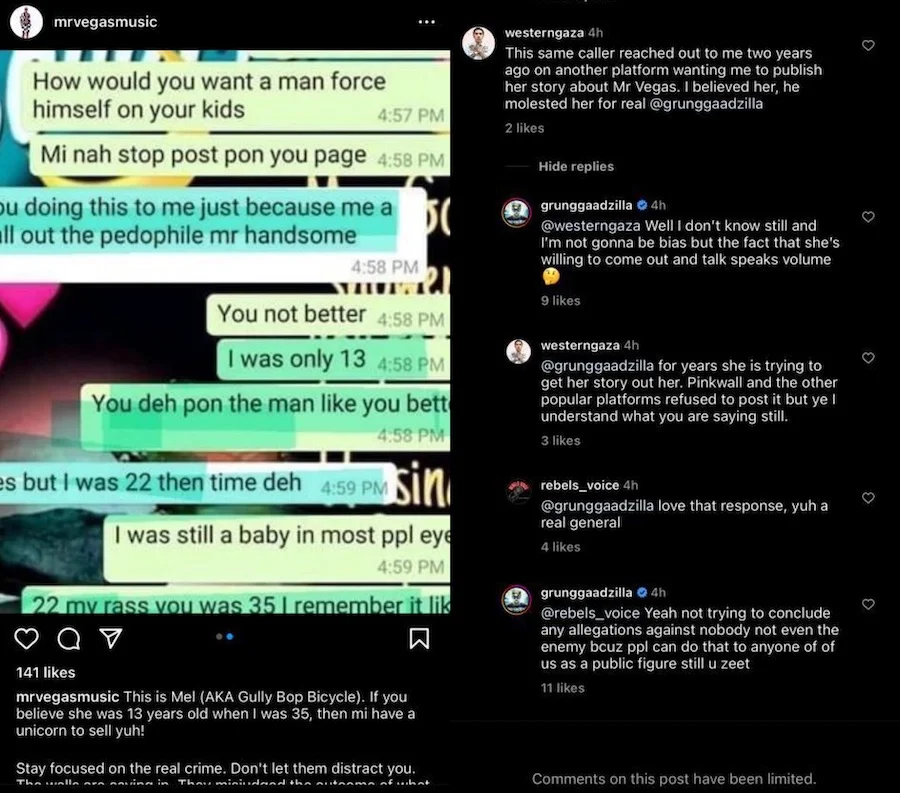The image size is (900, 793).
Task: Collapse thread with Hide replies
Action: [576, 166]
